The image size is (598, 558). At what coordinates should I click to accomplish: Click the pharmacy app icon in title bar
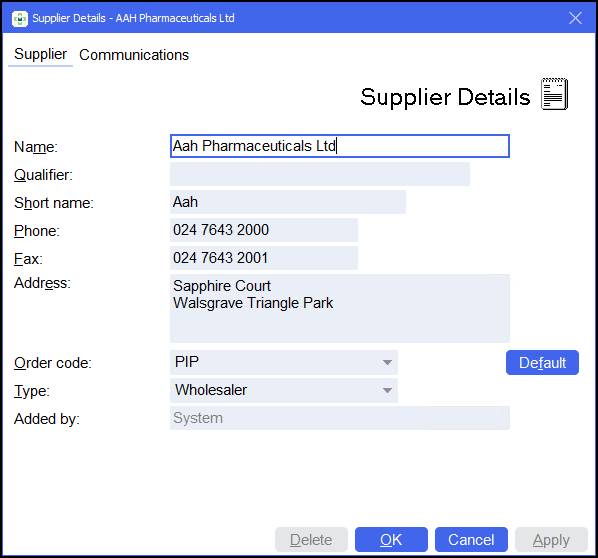tap(20, 18)
